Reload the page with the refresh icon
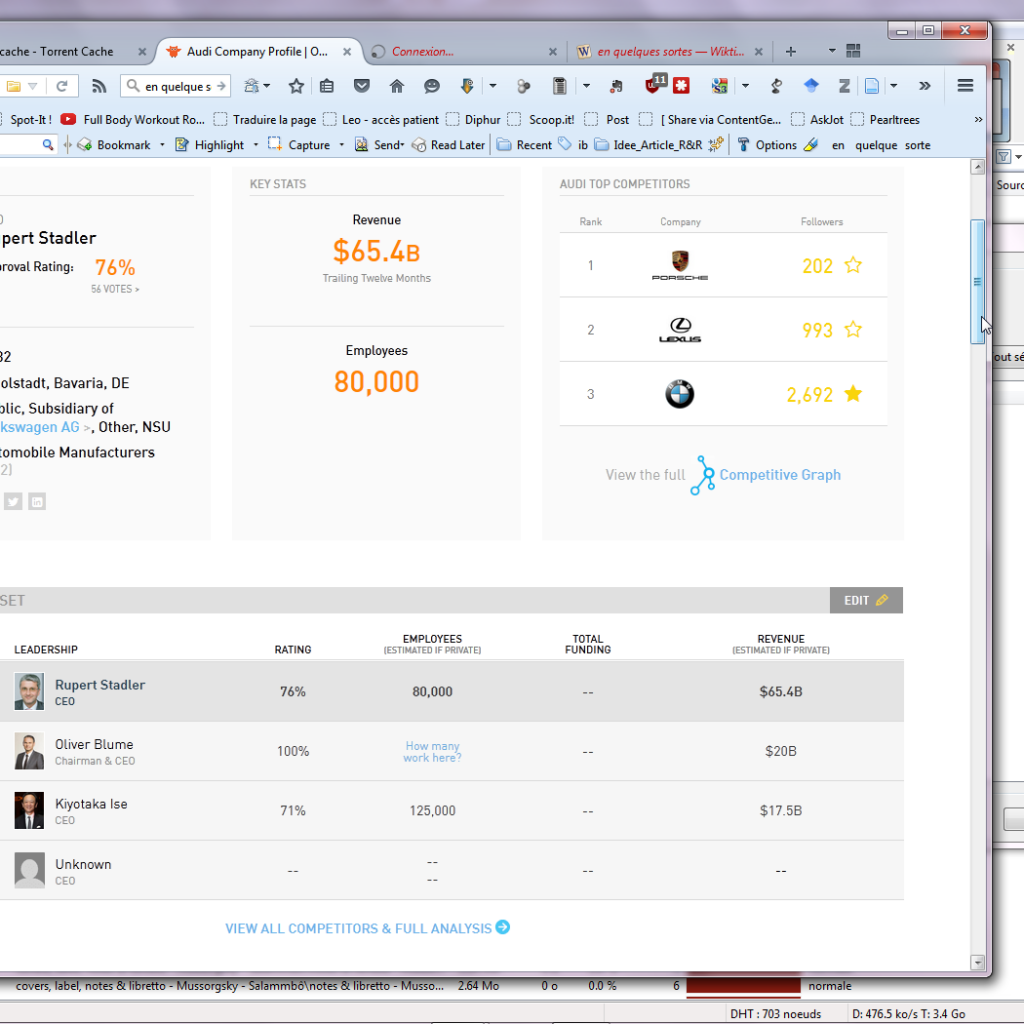Viewport: 1024px width, 1024px height. click(62, 86)
